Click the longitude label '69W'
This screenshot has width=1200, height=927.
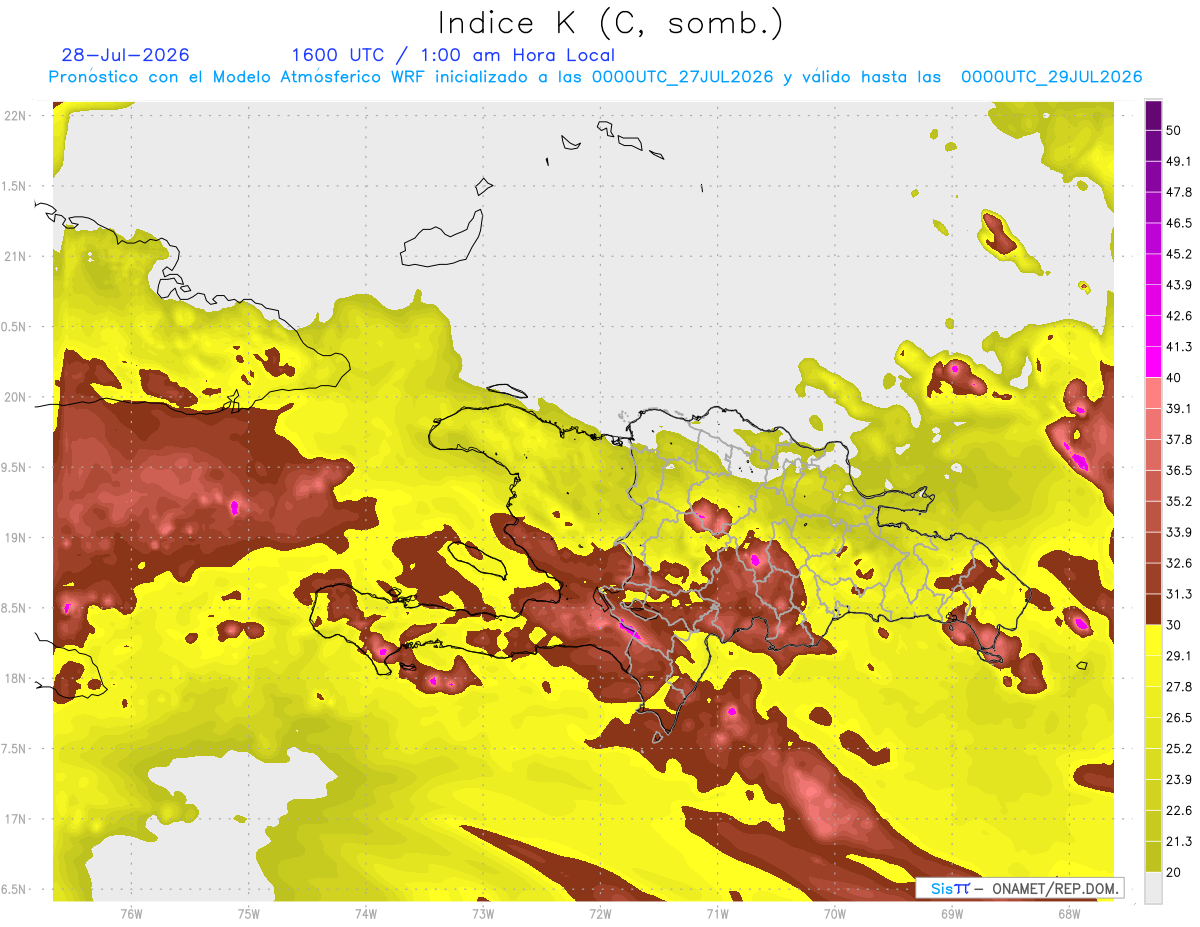tap(952, 913)
